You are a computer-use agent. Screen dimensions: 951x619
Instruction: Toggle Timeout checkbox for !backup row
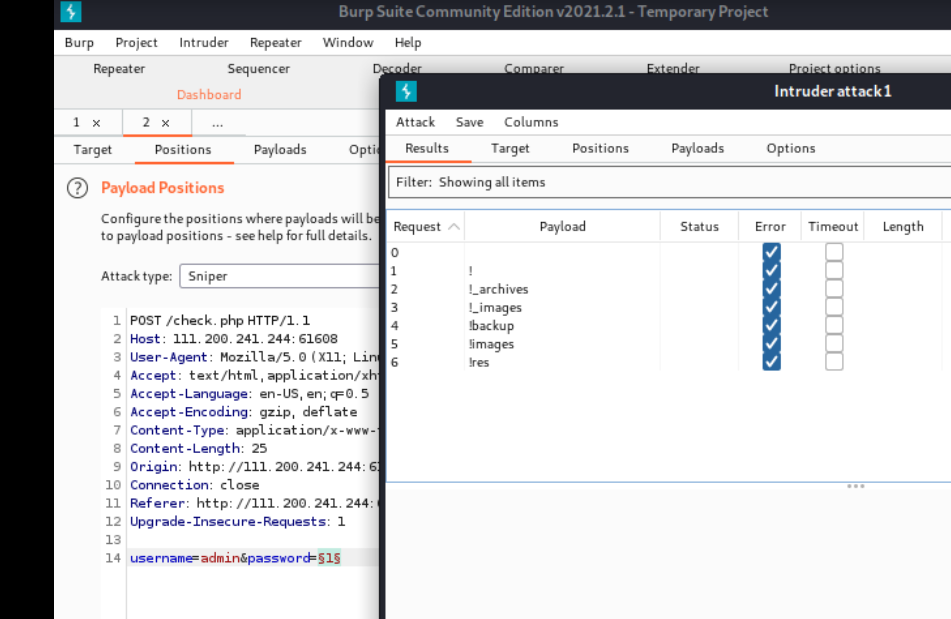click(834, 325)
